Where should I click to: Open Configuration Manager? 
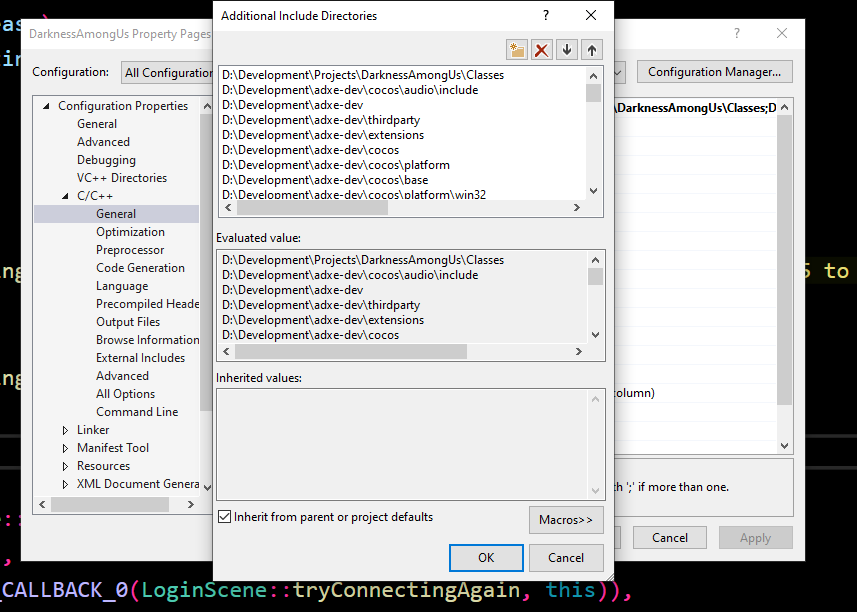pyautogui.click(x=714, y=72)
